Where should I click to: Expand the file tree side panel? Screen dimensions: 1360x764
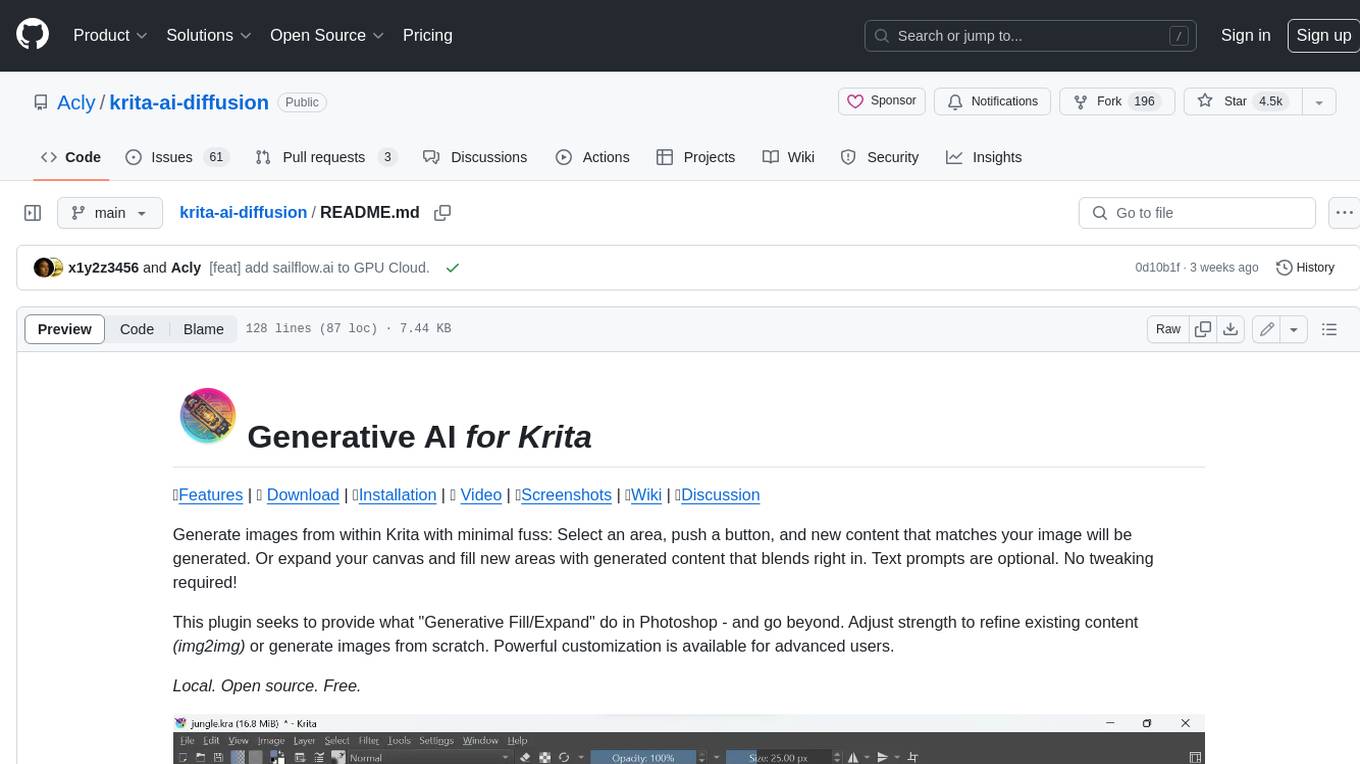33,213
